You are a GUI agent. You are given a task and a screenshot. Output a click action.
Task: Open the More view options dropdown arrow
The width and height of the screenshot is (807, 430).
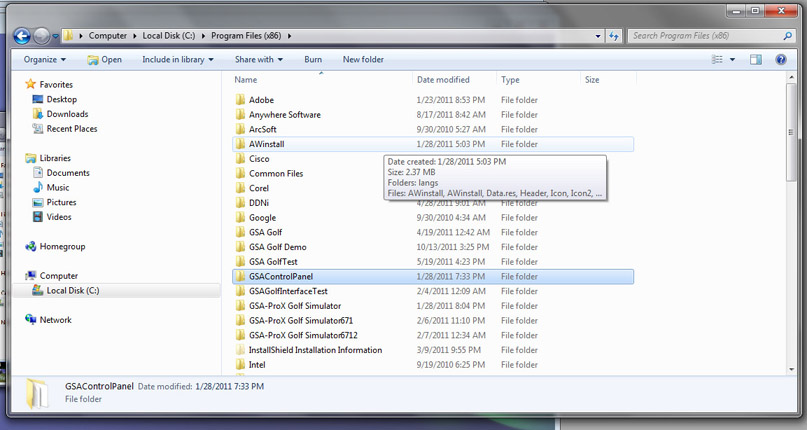pos(732,60)
